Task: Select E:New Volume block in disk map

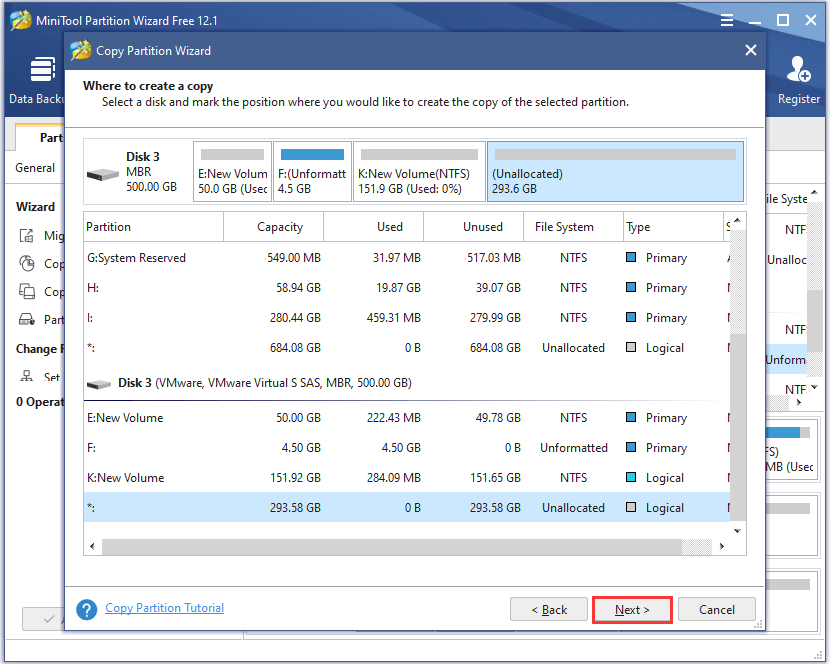Action: coord(232,172)
